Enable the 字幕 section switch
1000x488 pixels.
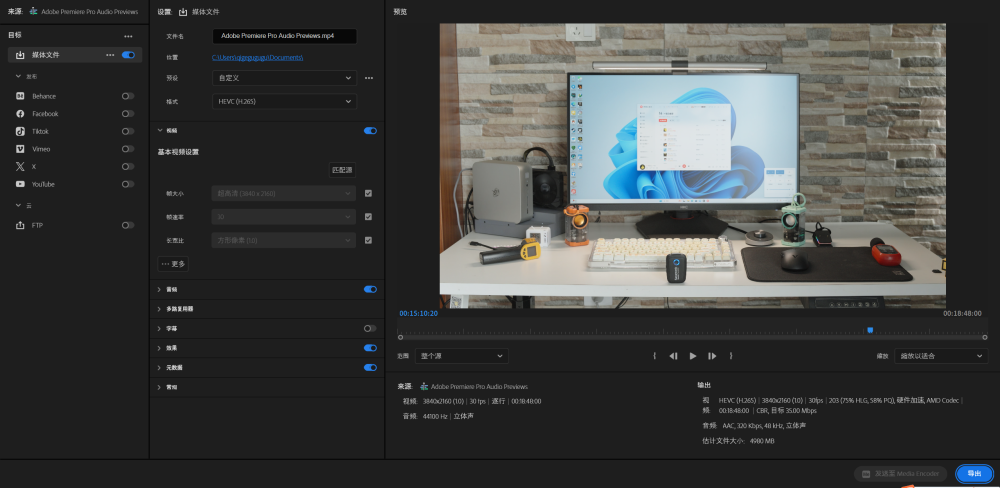click(371, 329)
